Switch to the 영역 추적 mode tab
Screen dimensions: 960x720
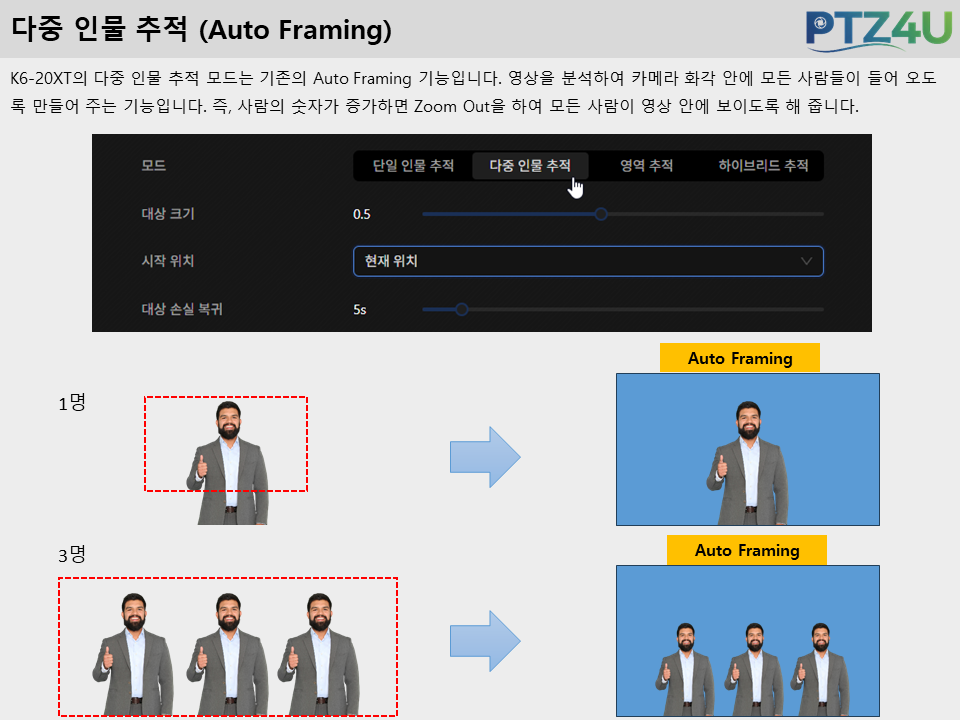(647, 166)
